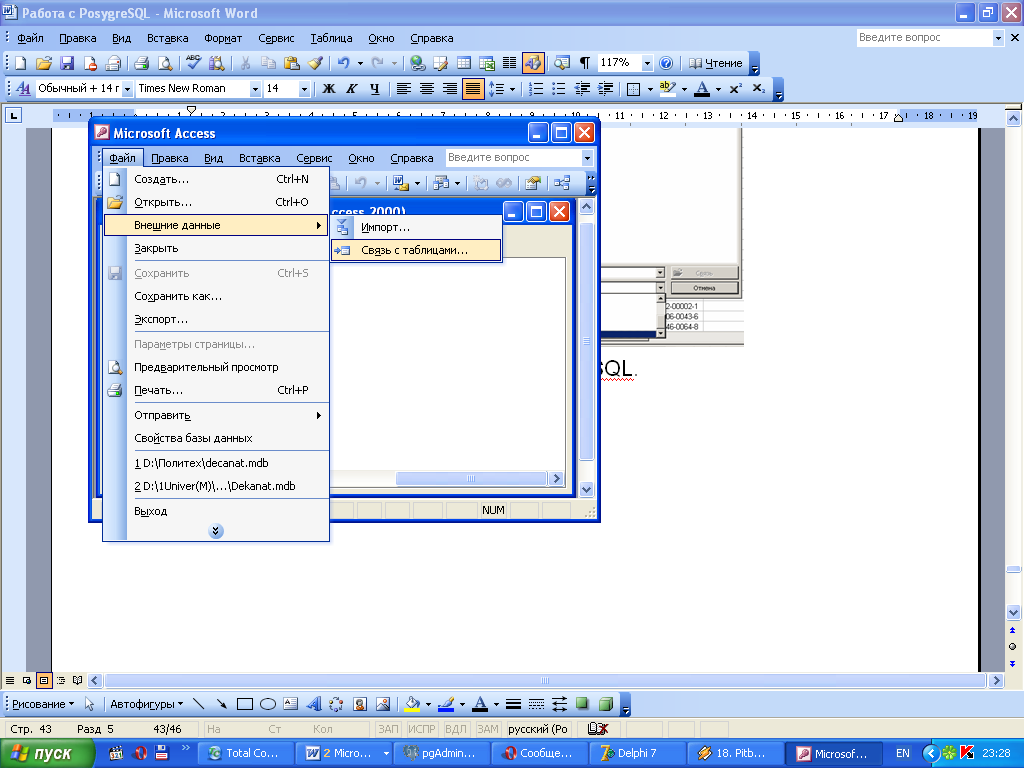Screen dimensions: 1024x768
Task: Click the Чтение reading mode button
Action: point(716,63)
